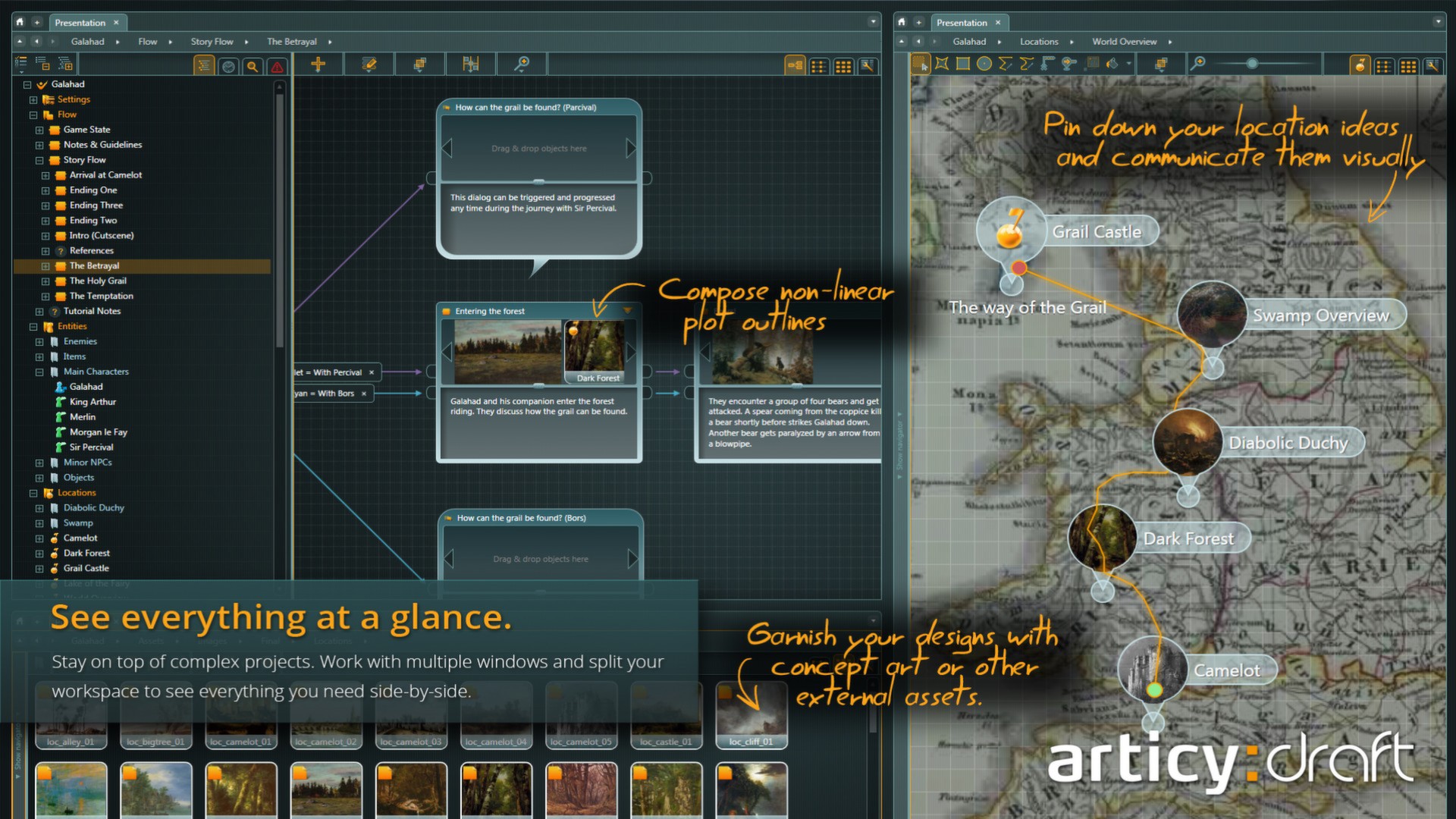Select the straight path tool
The width and height of the screenshot is (1456, 819).
(x=1006, y=64)
